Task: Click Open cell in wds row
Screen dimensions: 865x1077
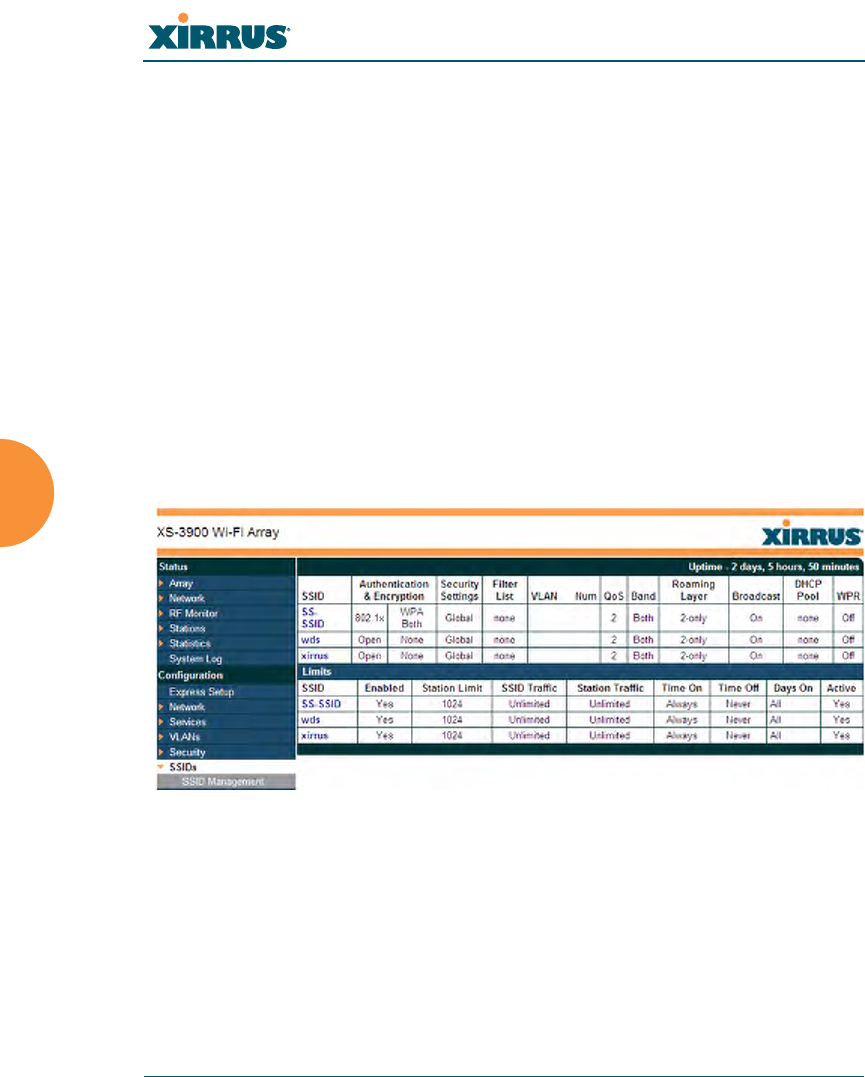Action: 370,639
